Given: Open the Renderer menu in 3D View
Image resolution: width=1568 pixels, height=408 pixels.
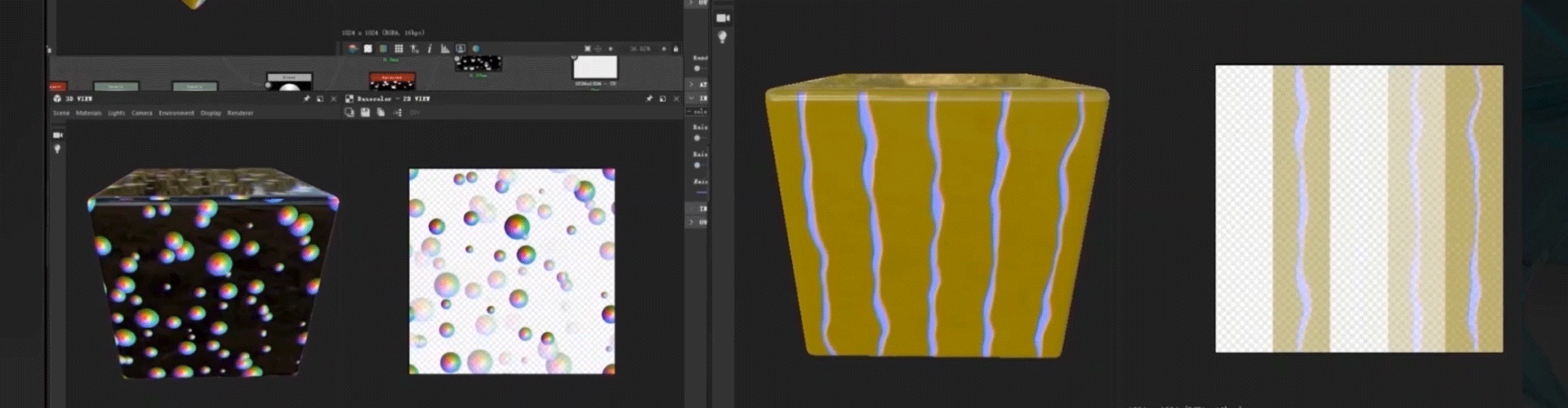Looking at the screenshot, I should tap(240, 113).
